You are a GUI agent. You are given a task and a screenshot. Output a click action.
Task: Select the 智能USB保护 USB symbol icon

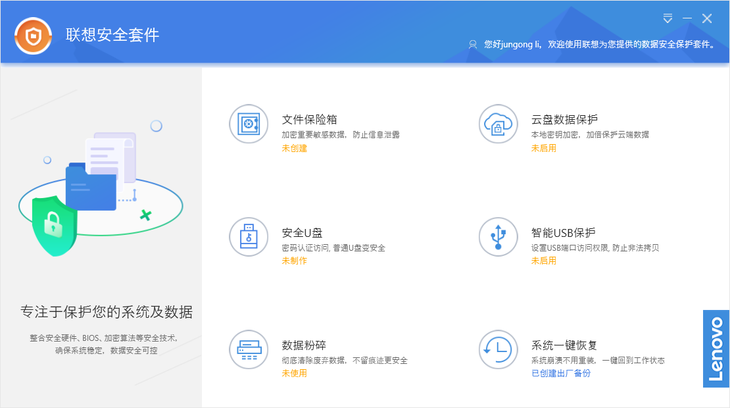[498, 237]
